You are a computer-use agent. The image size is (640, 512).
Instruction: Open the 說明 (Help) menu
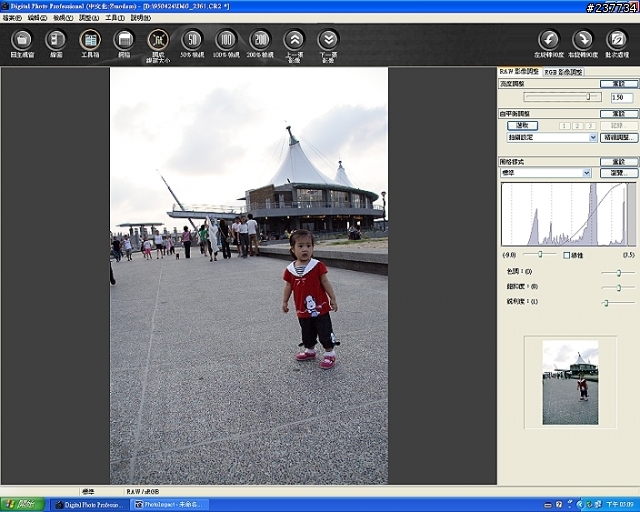click(x=140, y=18)
